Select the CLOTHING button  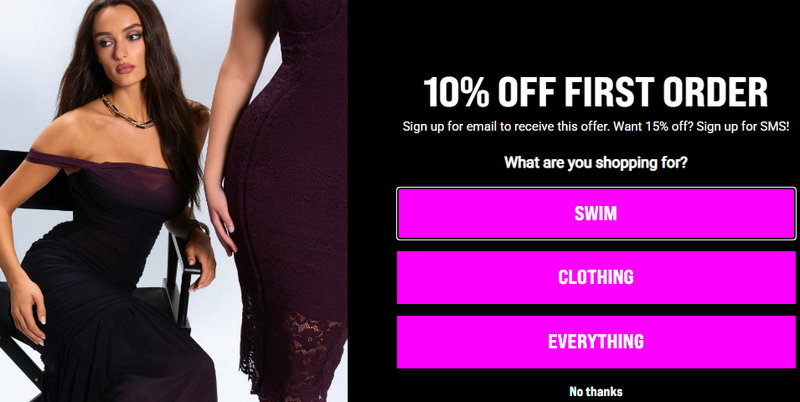tap(596, 277)
